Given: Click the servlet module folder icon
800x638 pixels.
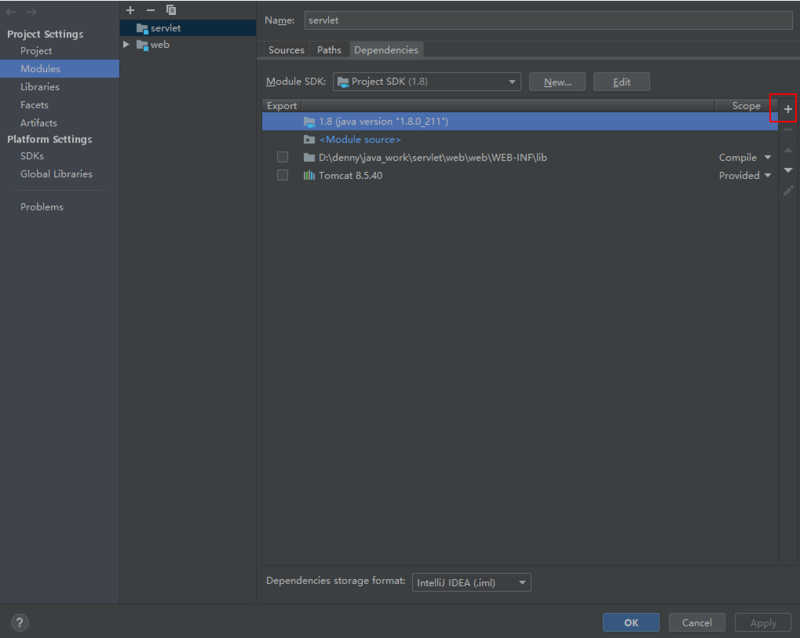Looking at the screenshot, I should [x=142, y=28].
